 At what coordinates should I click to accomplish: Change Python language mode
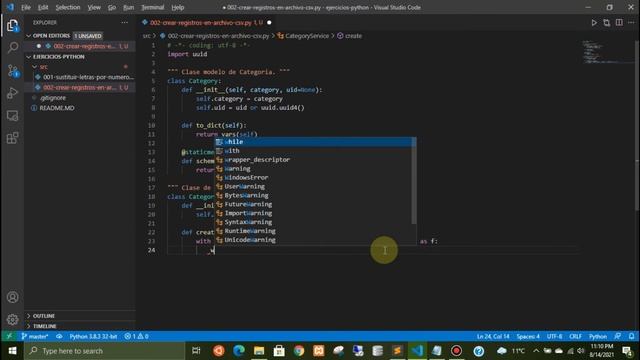click(598, 336)
